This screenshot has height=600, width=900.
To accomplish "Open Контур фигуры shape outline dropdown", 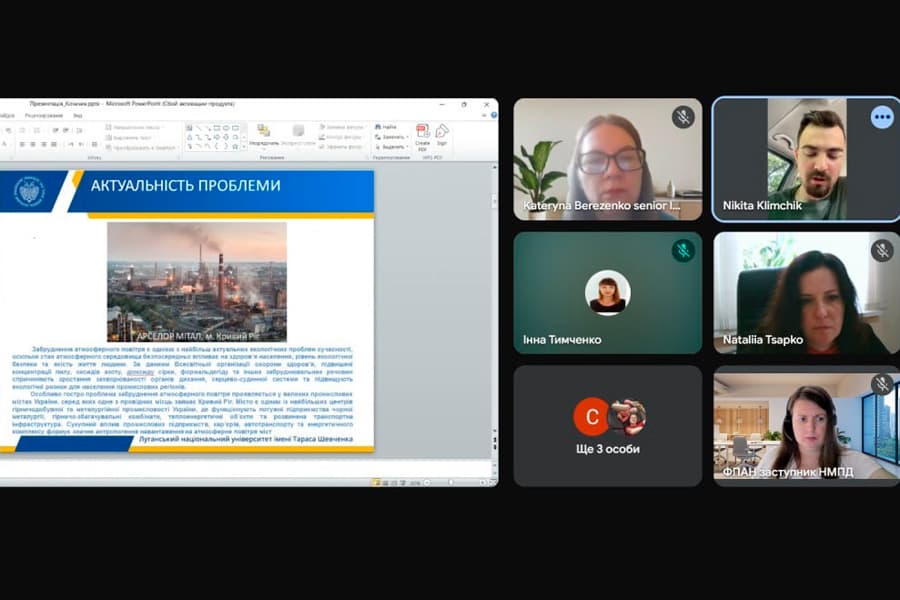I will 341,137.
